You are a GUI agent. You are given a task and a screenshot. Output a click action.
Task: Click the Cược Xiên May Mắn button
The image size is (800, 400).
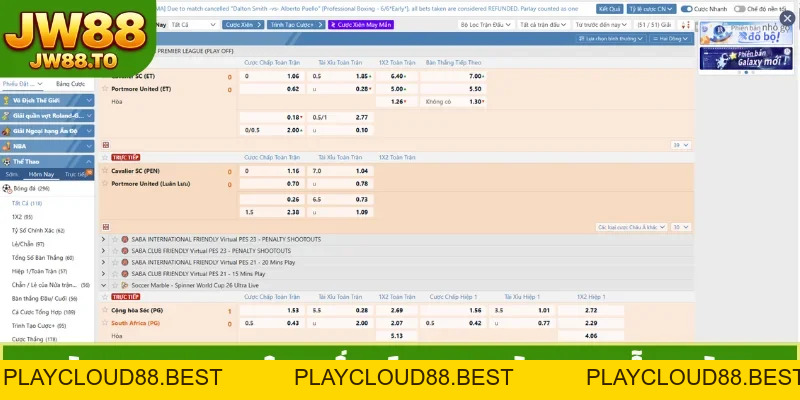coord(361,24)
